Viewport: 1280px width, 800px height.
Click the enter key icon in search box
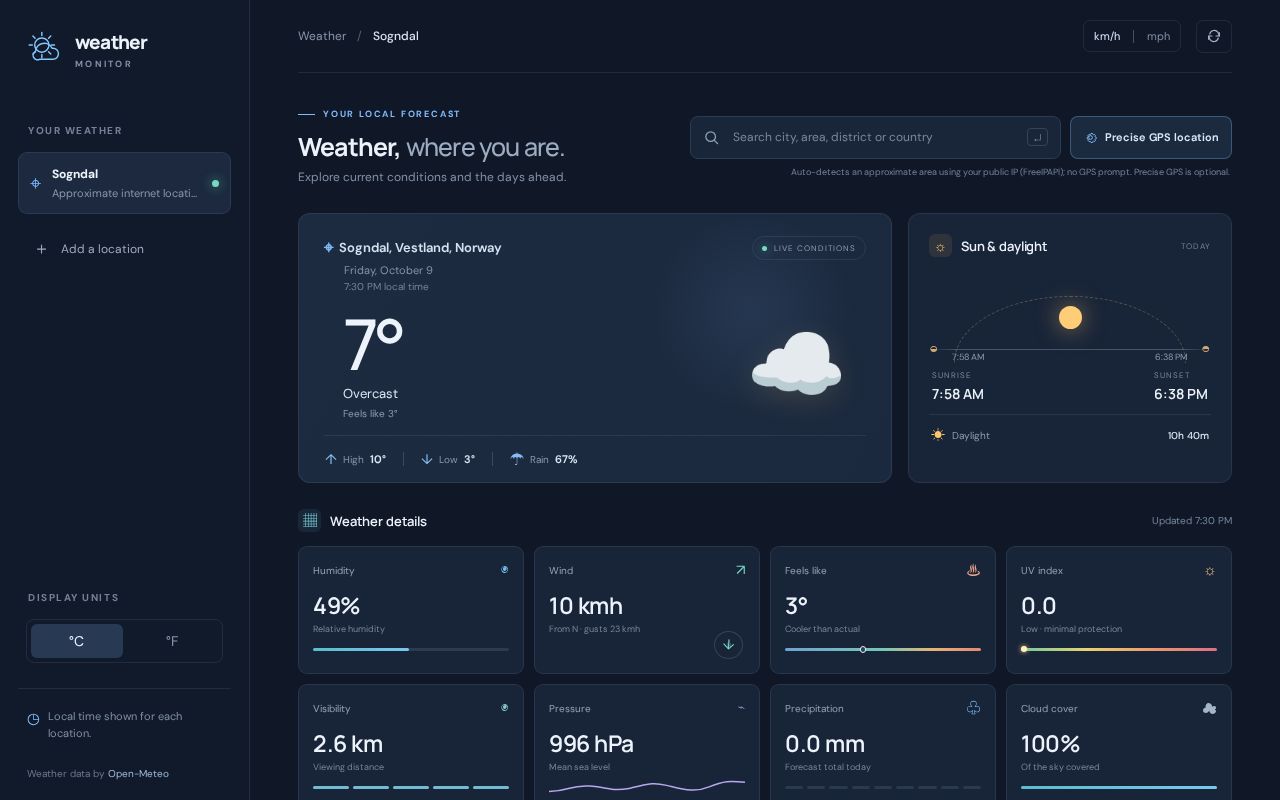(1037, 138)
